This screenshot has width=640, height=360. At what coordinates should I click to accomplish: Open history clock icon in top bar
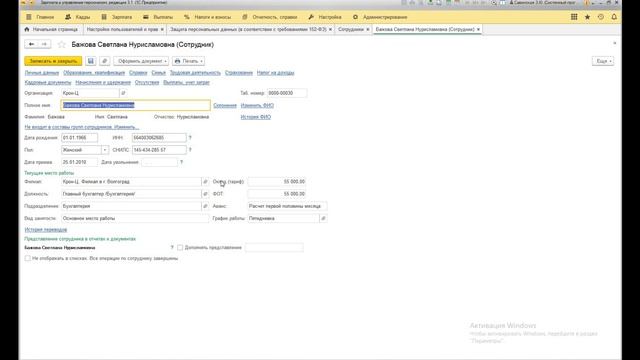(x=601, y=17)
